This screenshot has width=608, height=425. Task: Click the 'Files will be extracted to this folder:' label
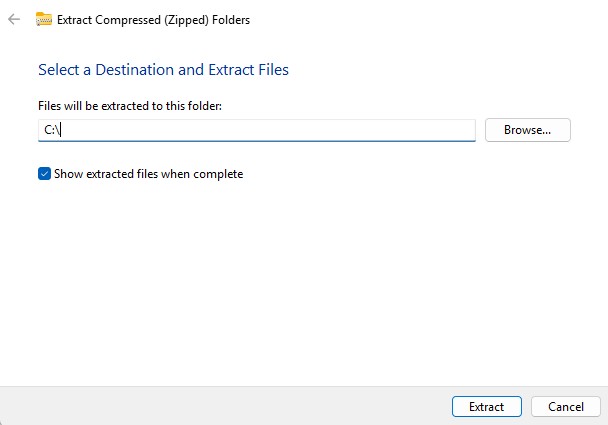pyautogui.click(x=130, y=106)
